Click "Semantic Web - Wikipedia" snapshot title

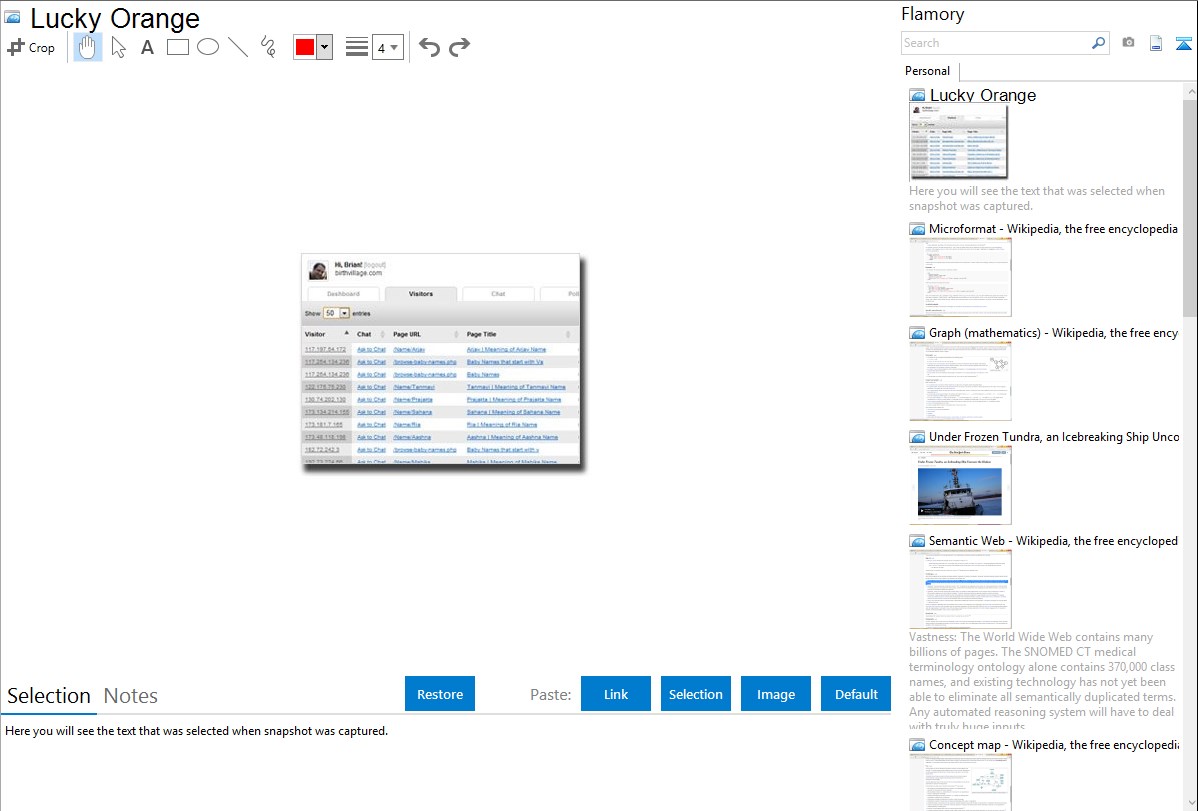(x=1053, y=541)
